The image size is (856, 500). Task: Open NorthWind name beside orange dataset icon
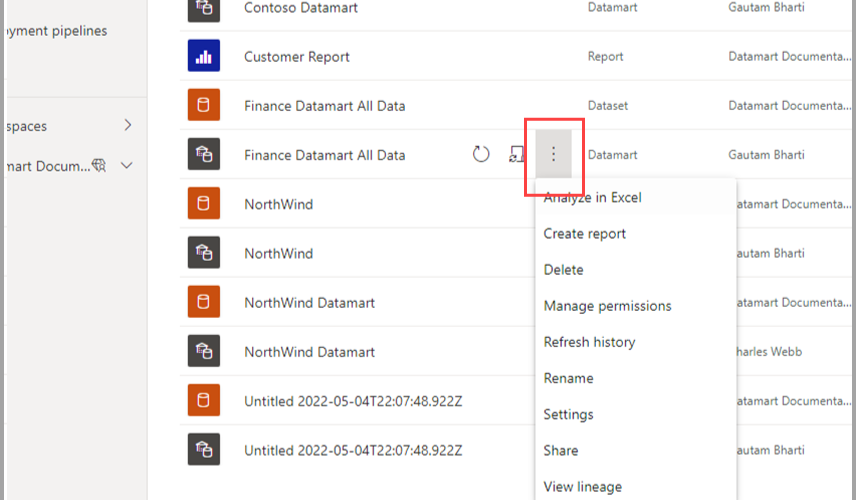click(x=278, y=204)
